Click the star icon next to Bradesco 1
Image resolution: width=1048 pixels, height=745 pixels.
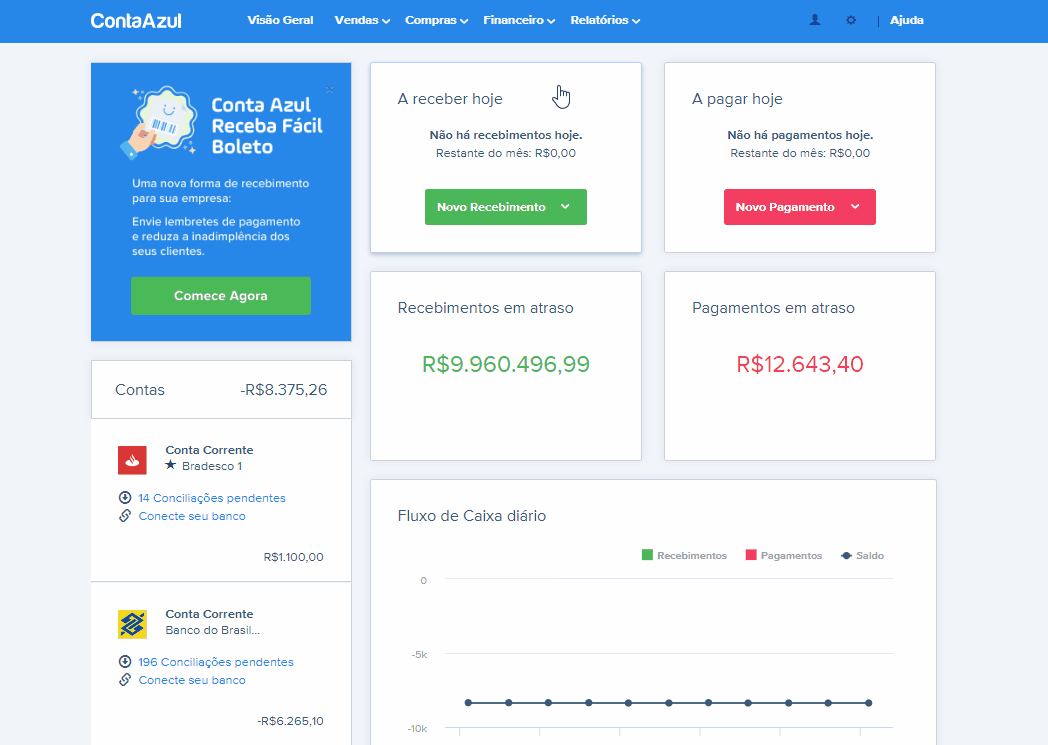tap(170, 465)
